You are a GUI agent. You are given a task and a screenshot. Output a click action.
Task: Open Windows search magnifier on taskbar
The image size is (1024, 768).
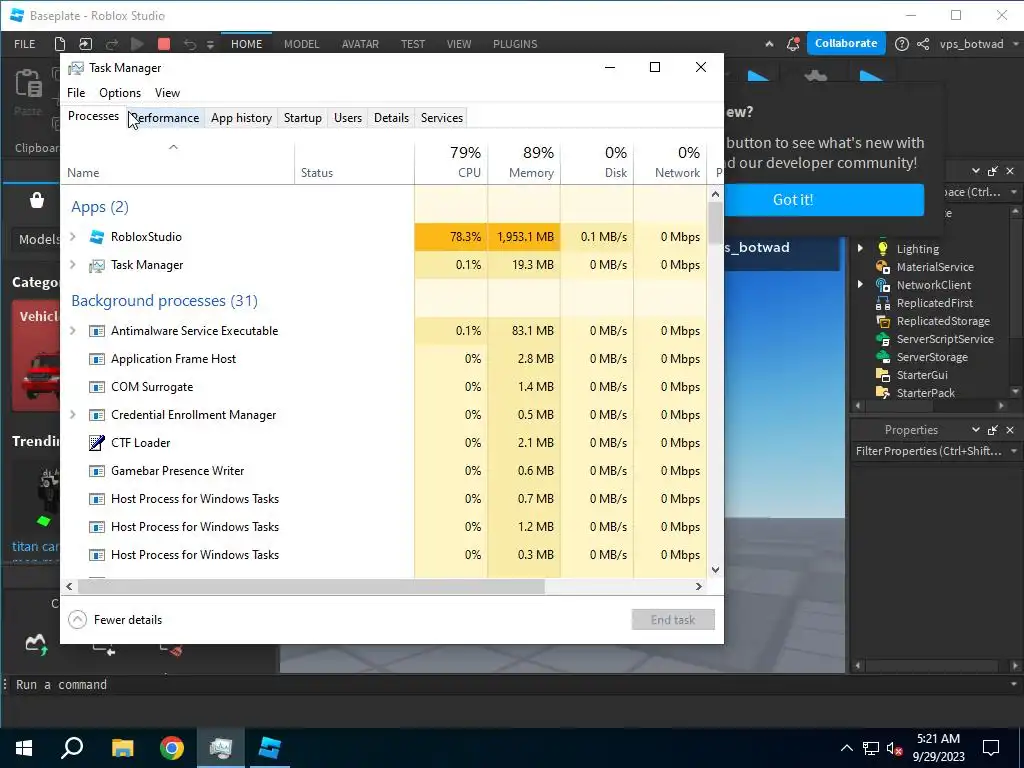[x=72, y=748]
